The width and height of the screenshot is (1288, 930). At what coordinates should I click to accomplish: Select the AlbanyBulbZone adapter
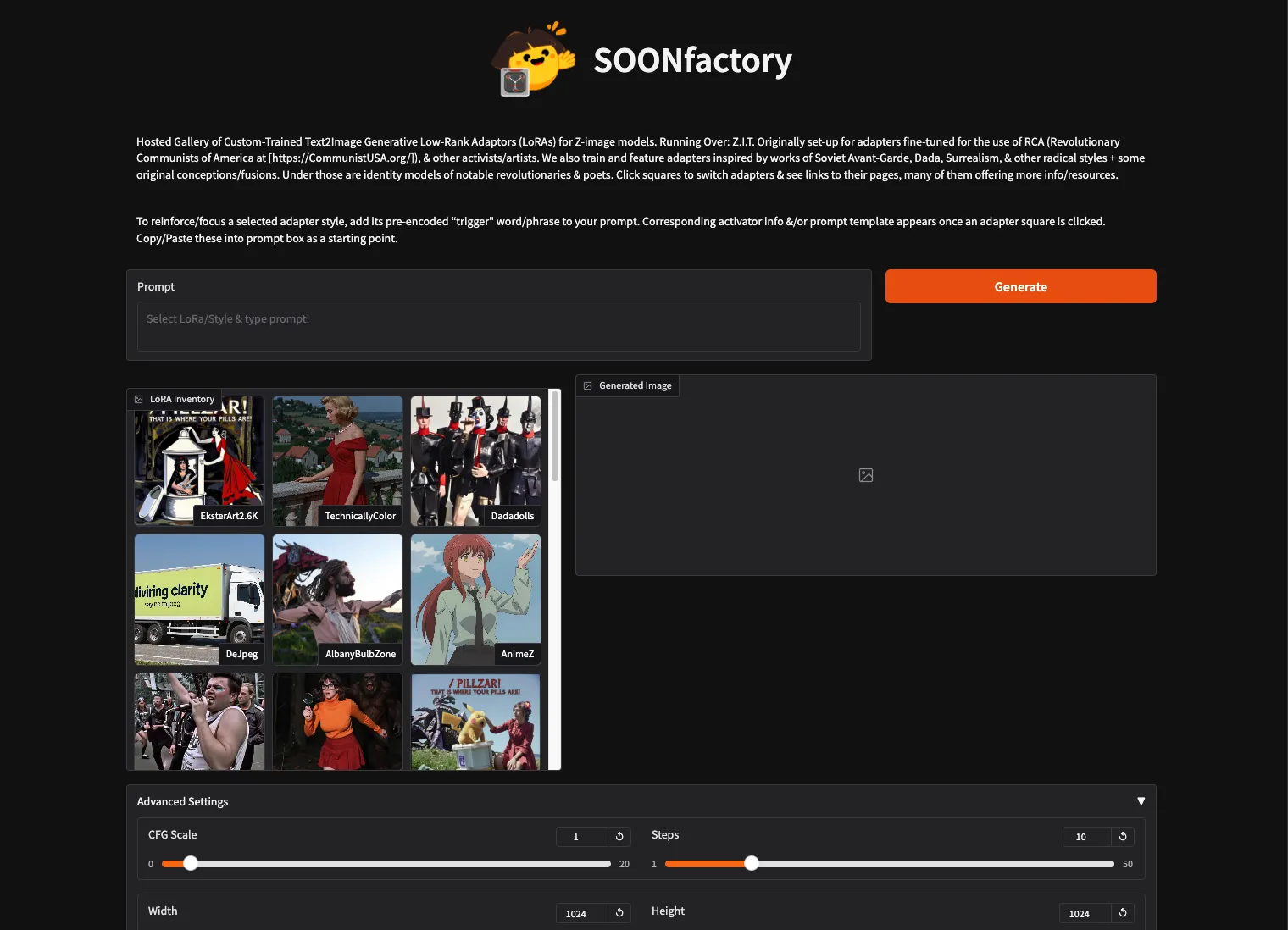337,599
